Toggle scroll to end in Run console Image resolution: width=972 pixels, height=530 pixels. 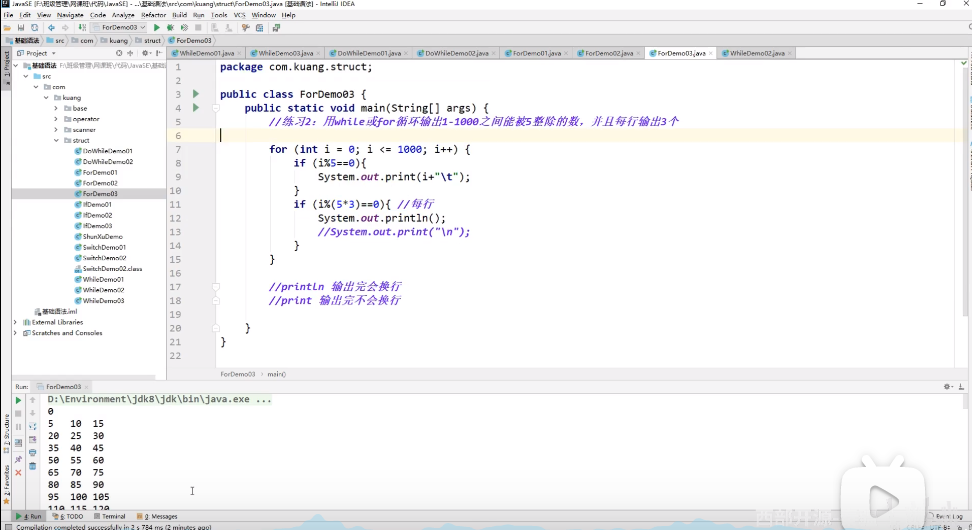(x=33, y=439)
